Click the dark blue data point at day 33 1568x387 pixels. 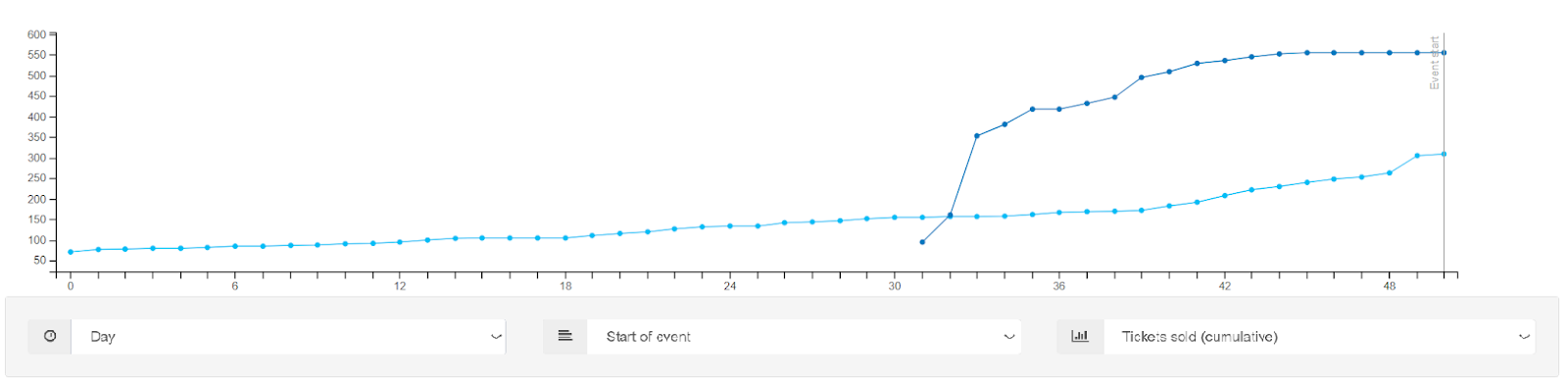pyautogui.click(x=977, y=136)
